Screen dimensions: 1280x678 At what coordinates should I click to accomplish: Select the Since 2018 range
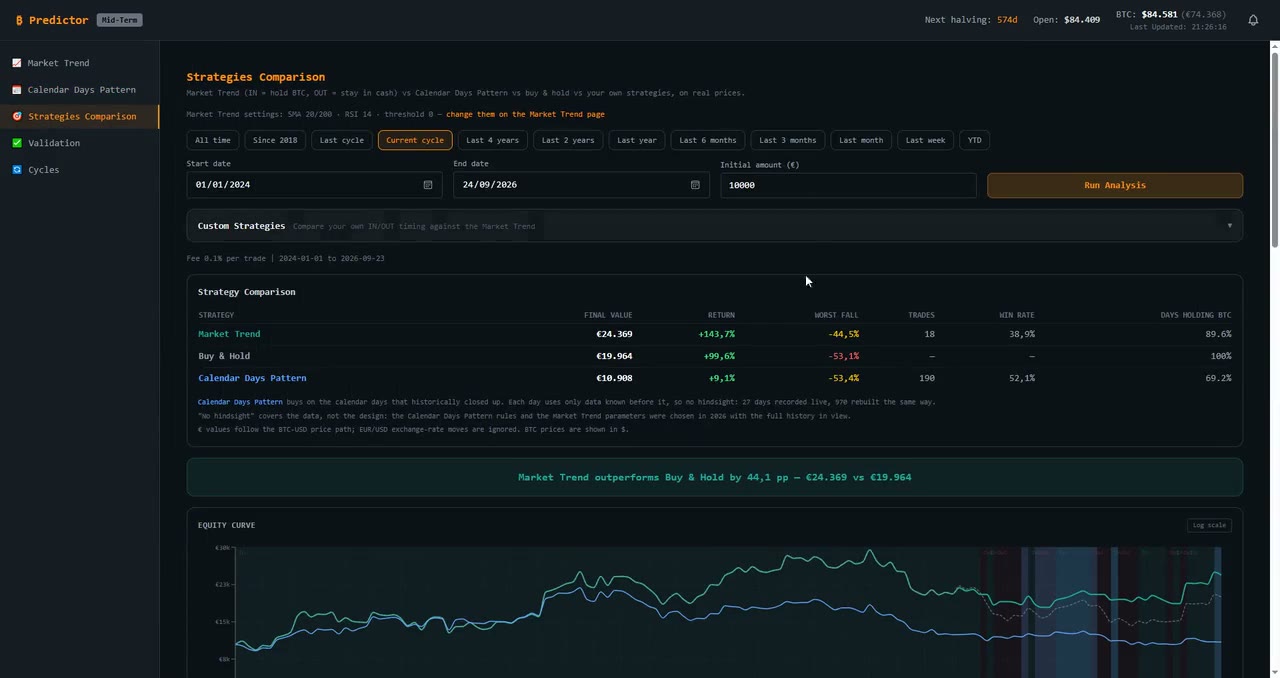[x=275, y=140]
